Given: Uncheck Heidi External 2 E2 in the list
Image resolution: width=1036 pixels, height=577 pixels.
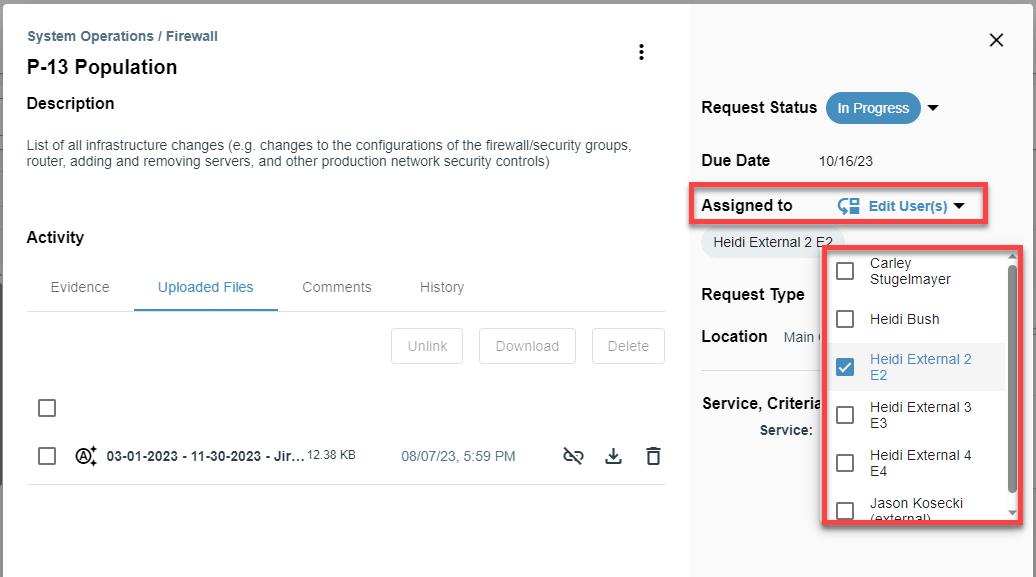Looking at the screenshot, I should point(845,366).
